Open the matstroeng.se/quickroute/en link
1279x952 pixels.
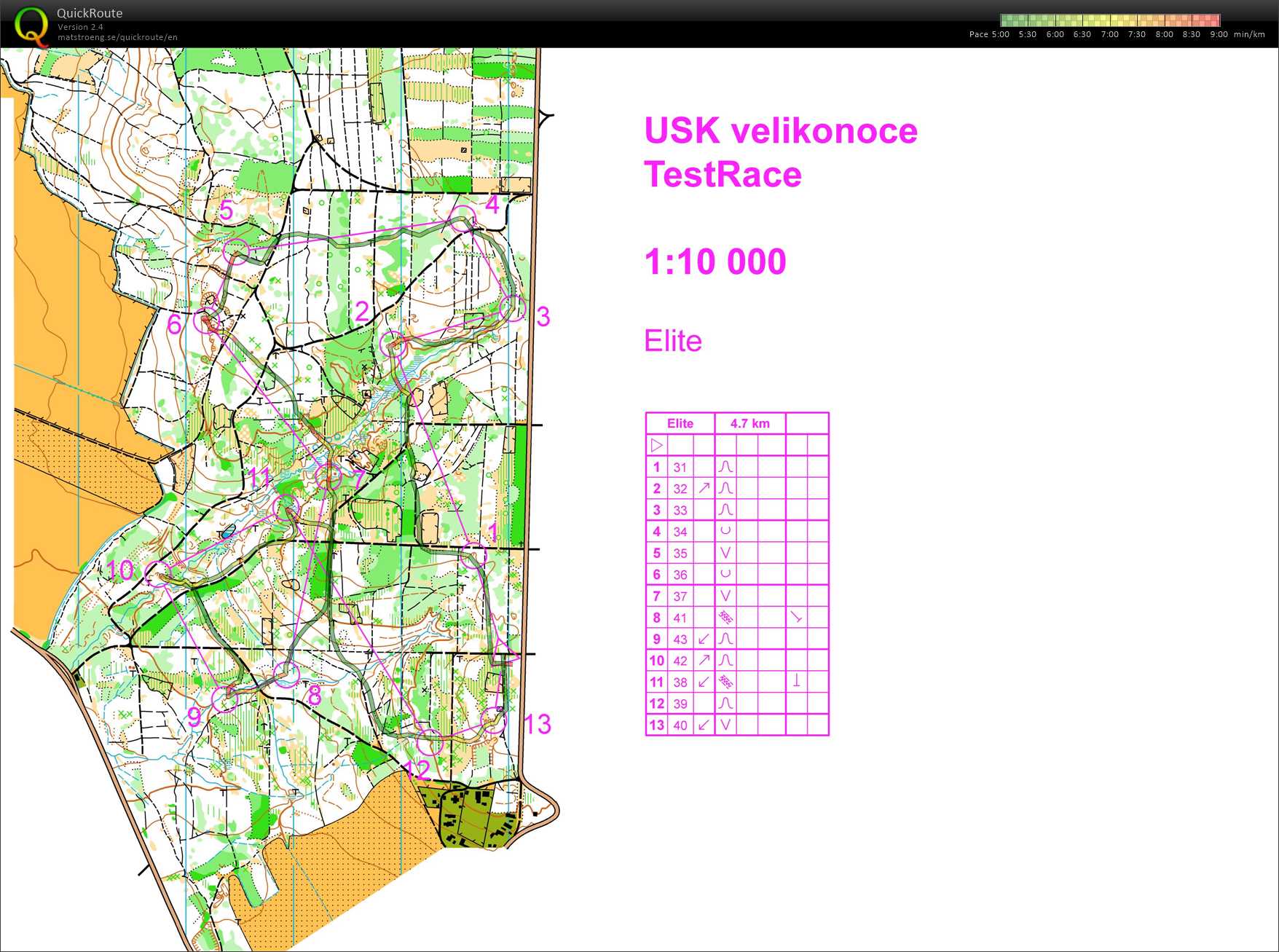[x=117, y=37]
